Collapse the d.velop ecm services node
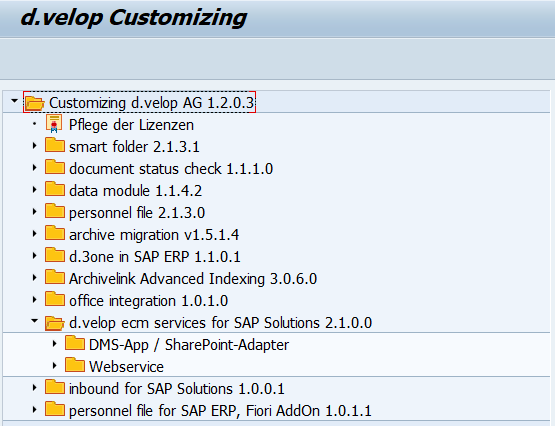 coord(34,321)
